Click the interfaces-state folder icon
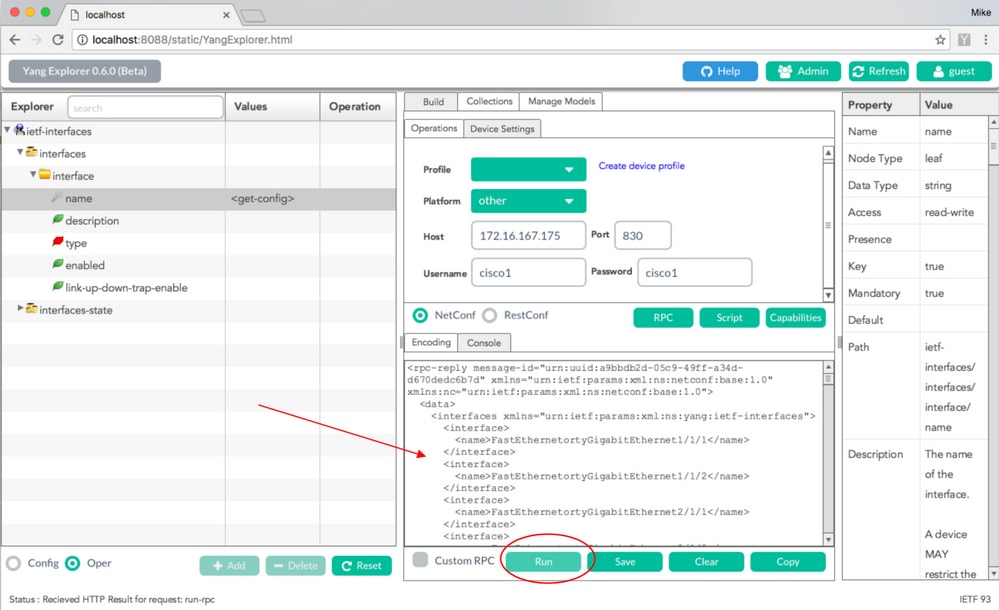The width and height of the screenshot is (999, 610). [32, 309]
